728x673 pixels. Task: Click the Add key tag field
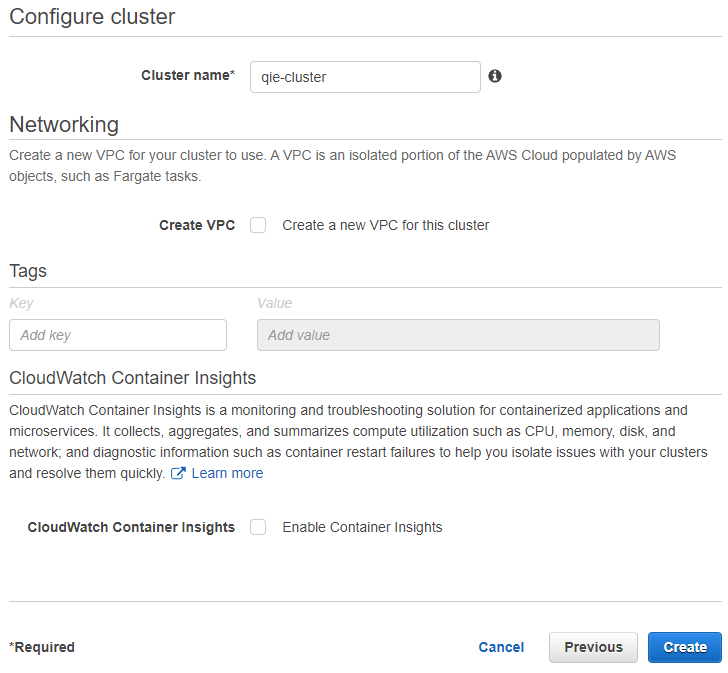tap(118, 335)
